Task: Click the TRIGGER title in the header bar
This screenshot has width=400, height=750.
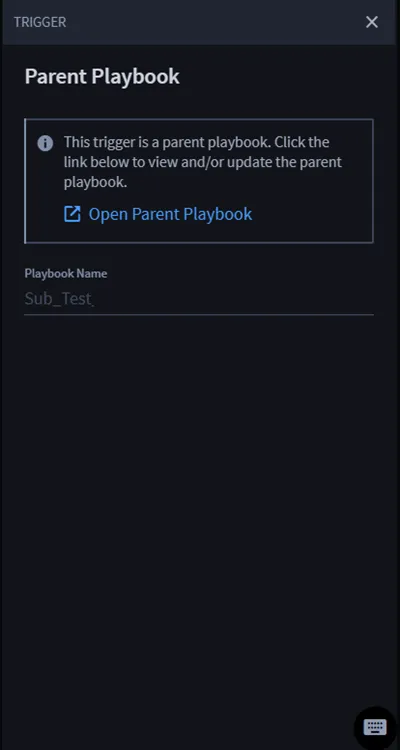Action: 40,22
